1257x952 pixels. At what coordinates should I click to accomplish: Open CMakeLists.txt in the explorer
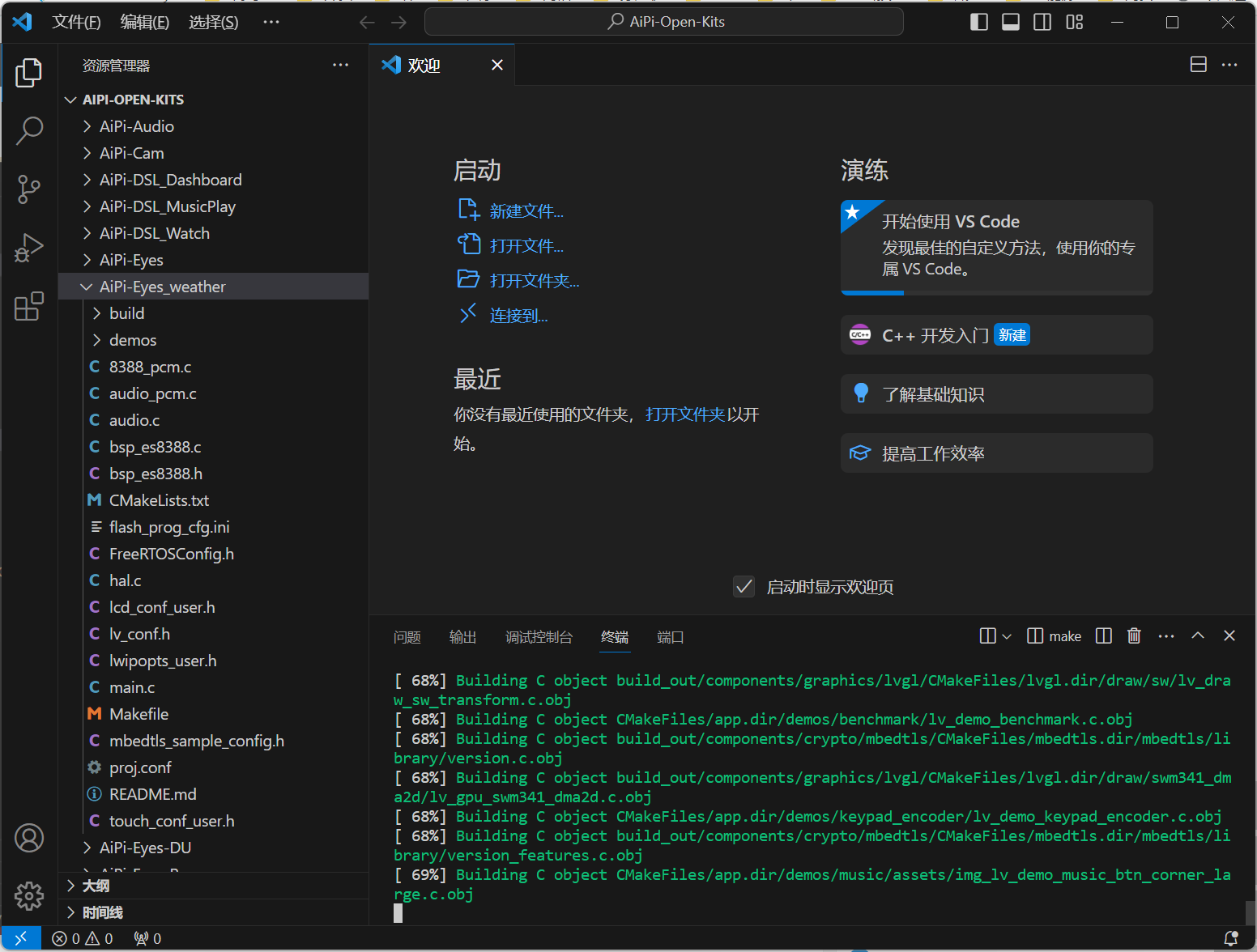tap(214, 500)
